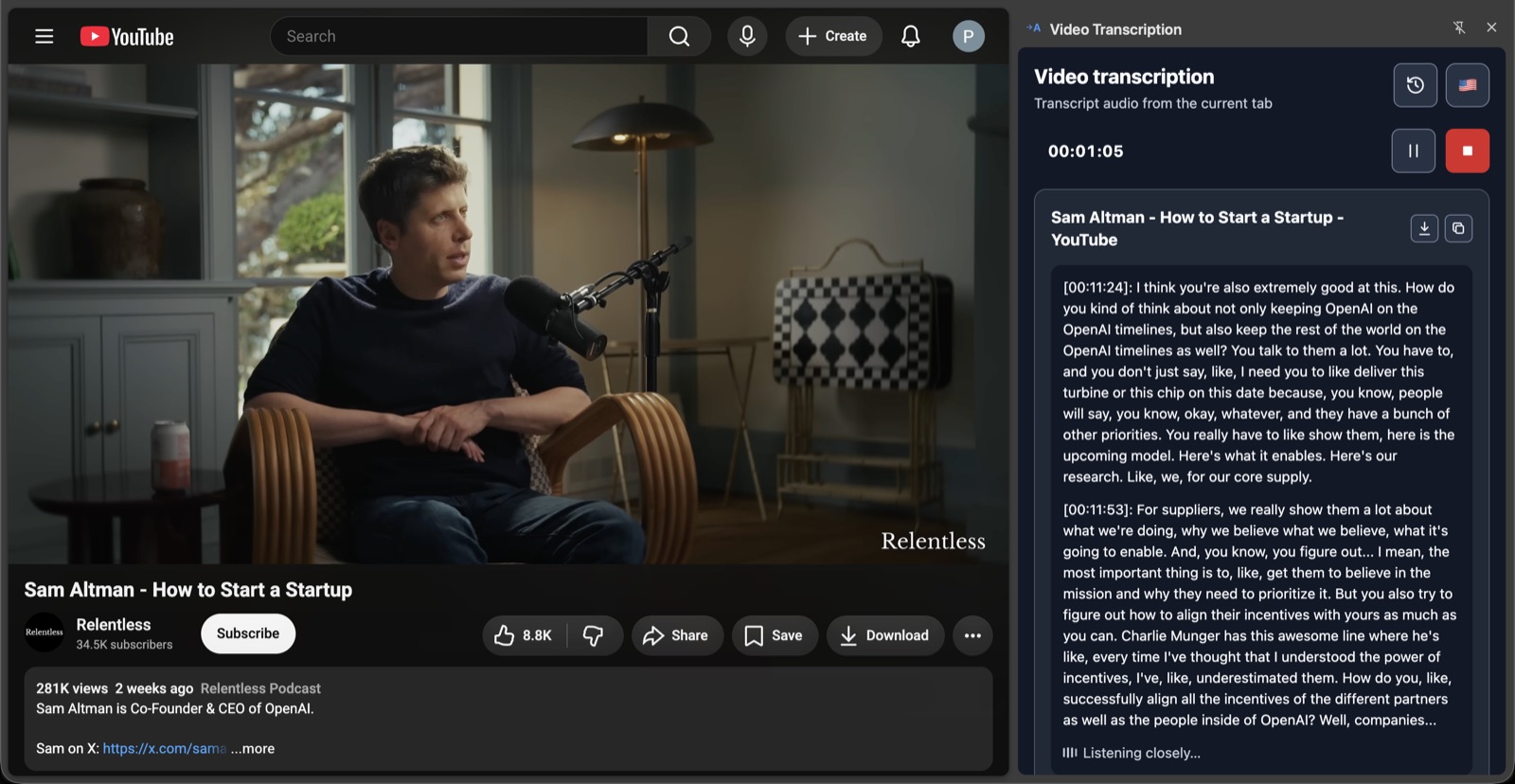Screen dimensions: 1515x784
Task: Stop the transcription with red button
Action: (1468, 151)
